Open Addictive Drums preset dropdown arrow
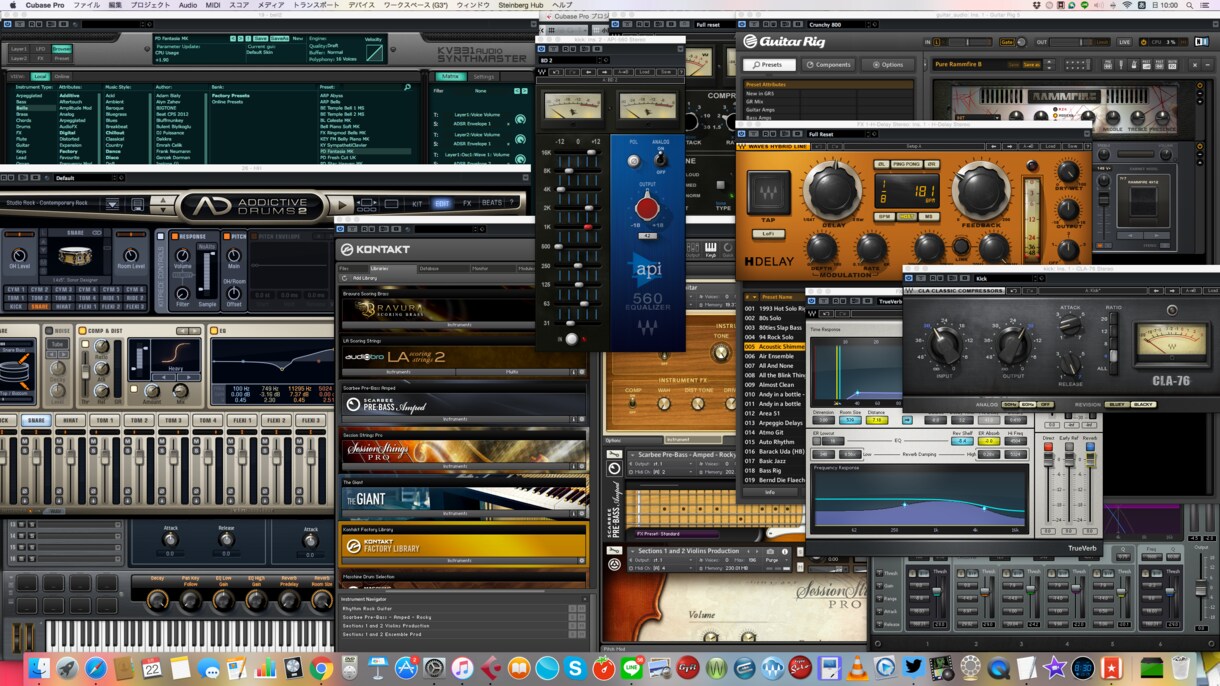 [x=111, y=204]
